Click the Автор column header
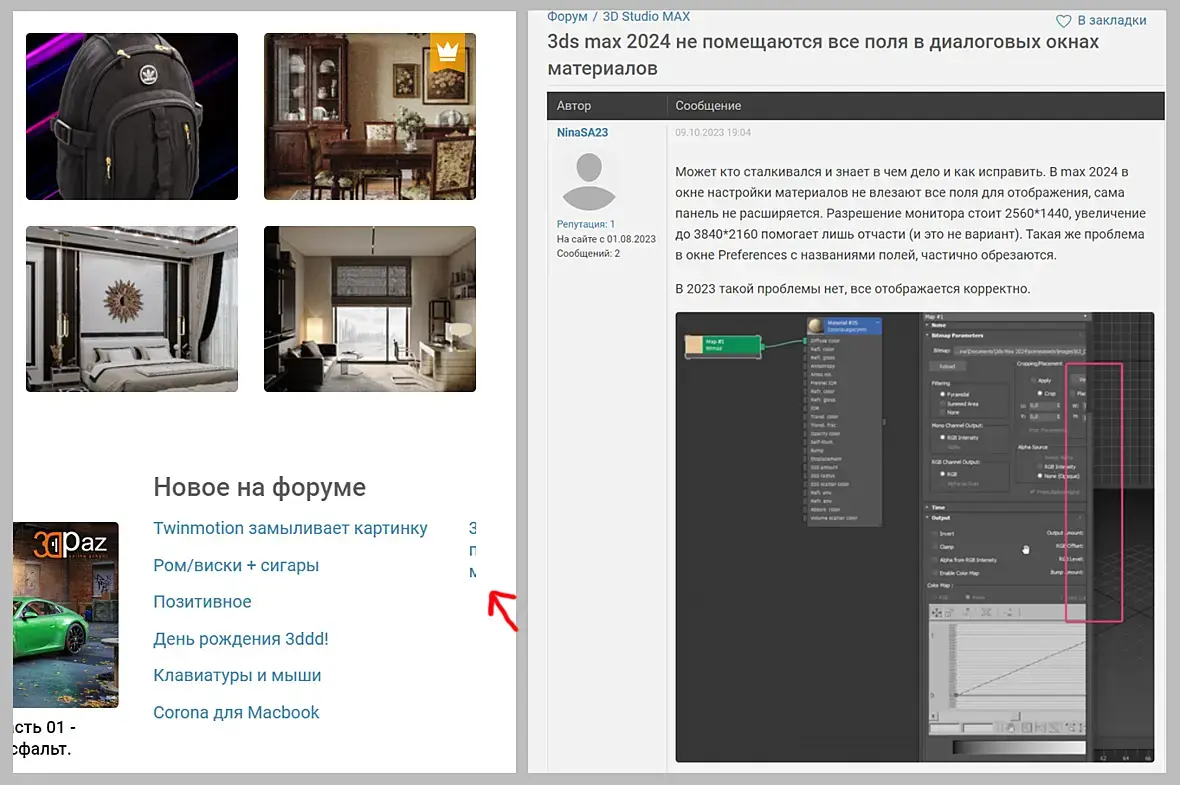The width and height of the screenshot is (1180, 785). coord(573,106)
